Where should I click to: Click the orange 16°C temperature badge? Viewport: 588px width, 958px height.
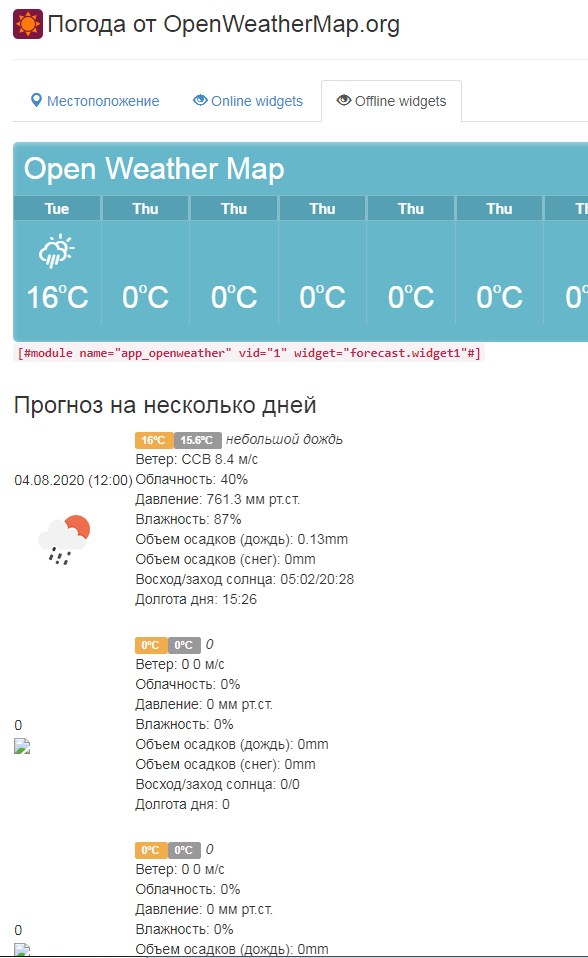pos(153,440)
